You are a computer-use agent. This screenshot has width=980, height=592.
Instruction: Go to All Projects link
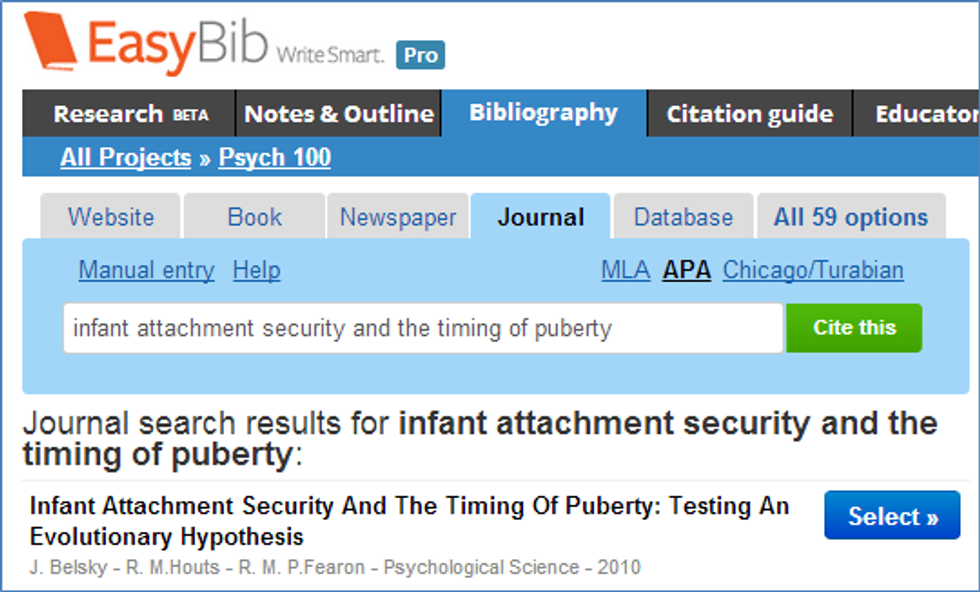click(x=125, y=158)
